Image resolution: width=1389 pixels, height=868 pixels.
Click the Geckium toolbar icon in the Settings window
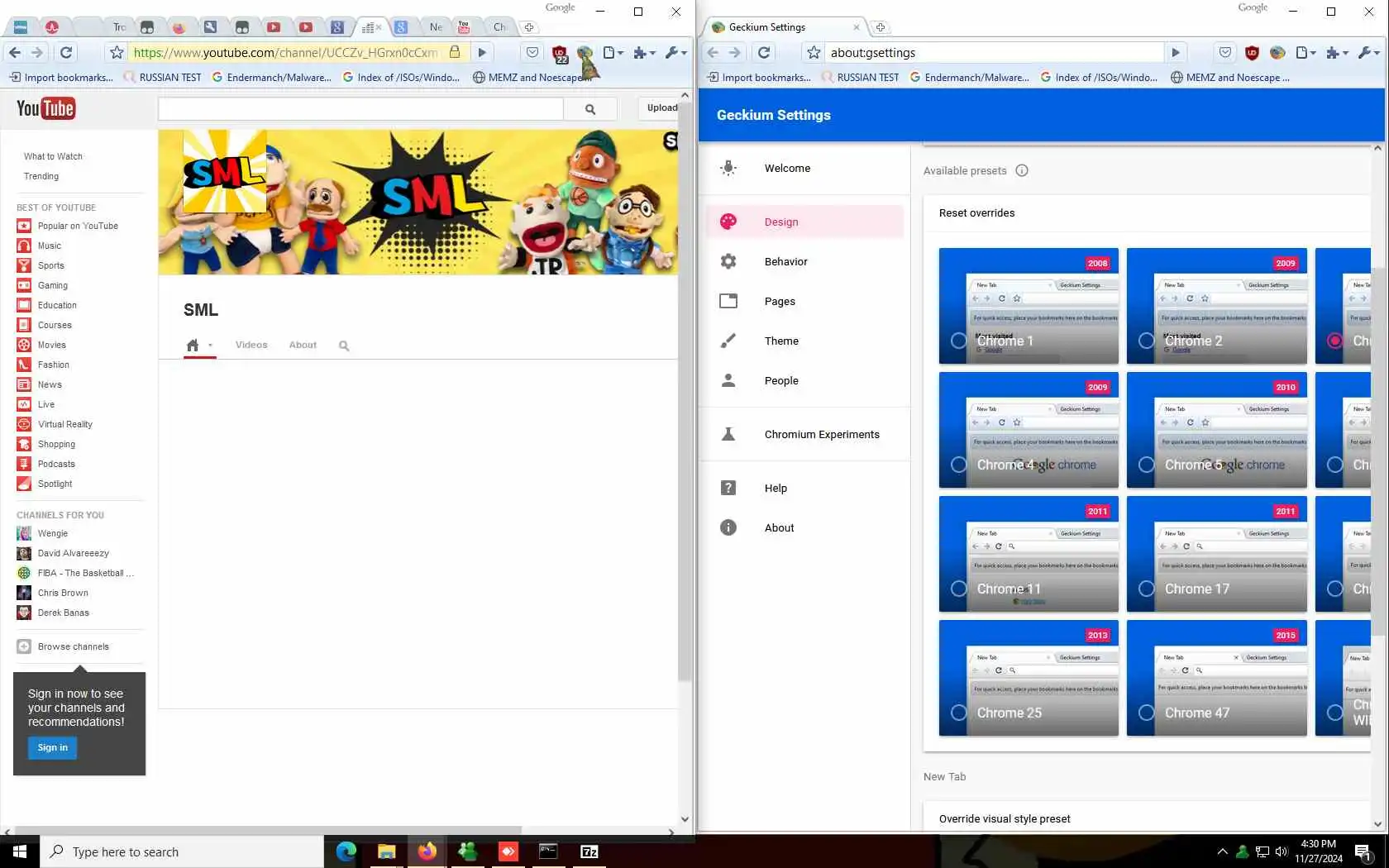(1277, 52)
